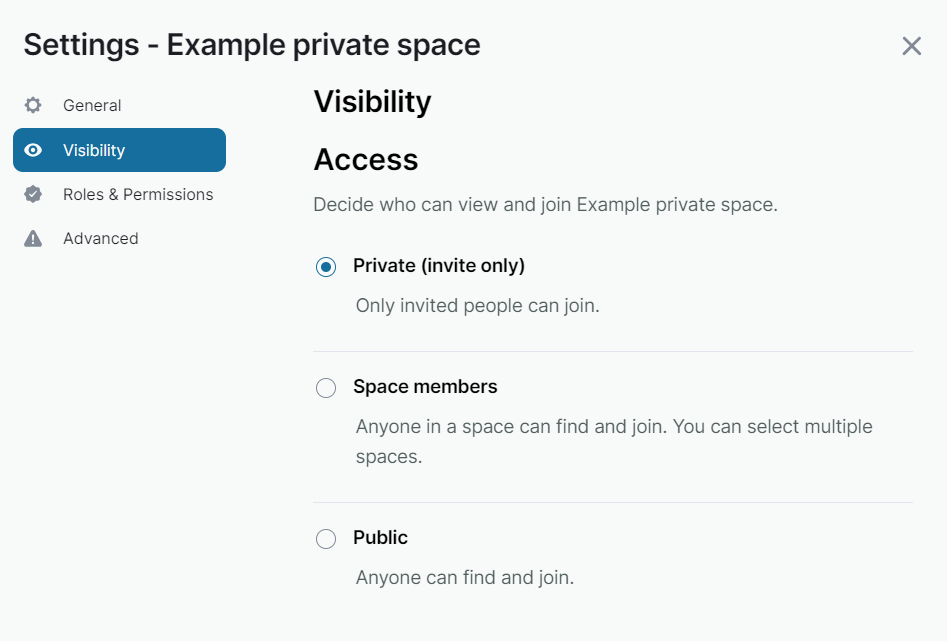The image size is (947, 641).
Task: Click the "Private (invite only)" option label
Action: pyautogui.click(x=439, y=265)
